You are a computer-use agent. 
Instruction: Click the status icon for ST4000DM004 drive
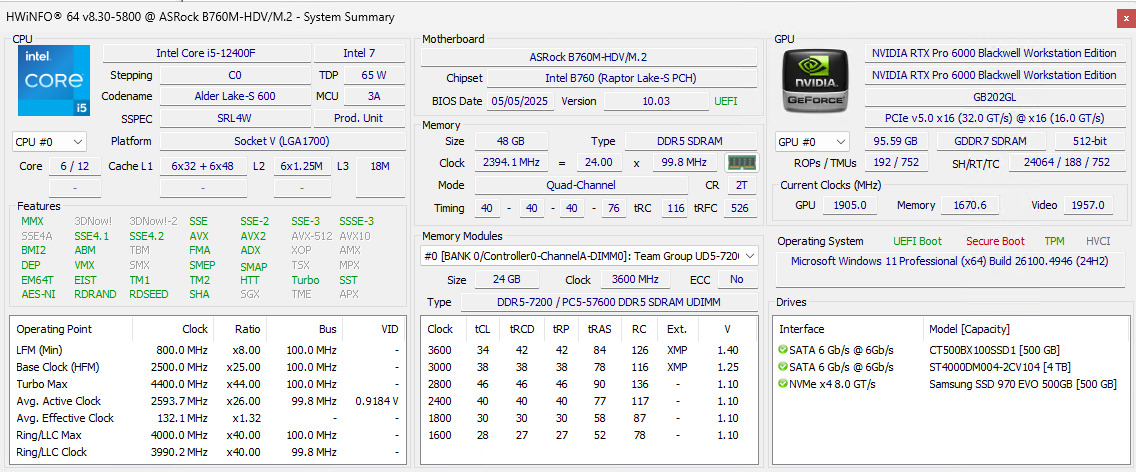point(782,367)
